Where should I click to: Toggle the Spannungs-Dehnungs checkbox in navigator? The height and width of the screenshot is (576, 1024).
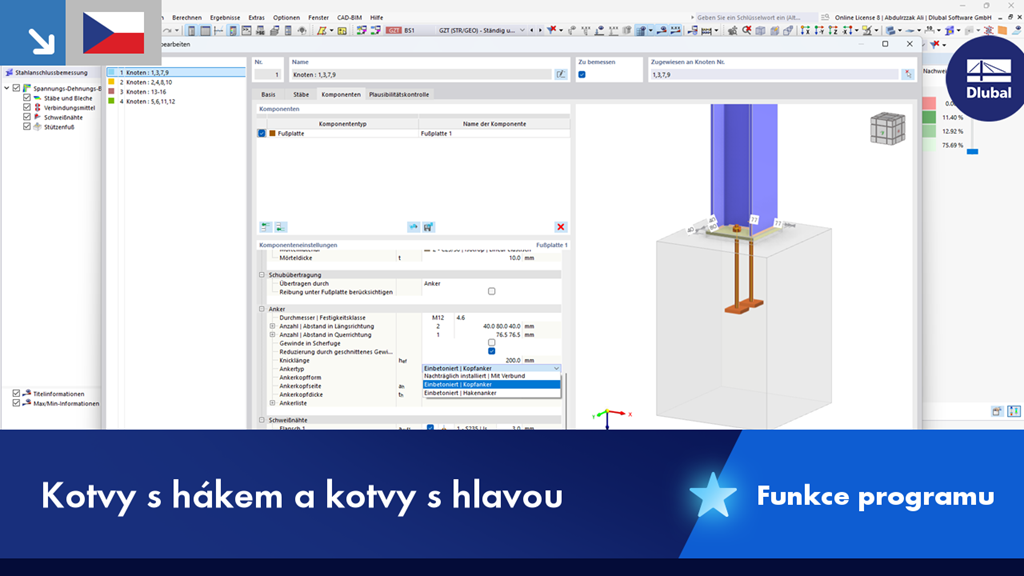click(16, 88)
